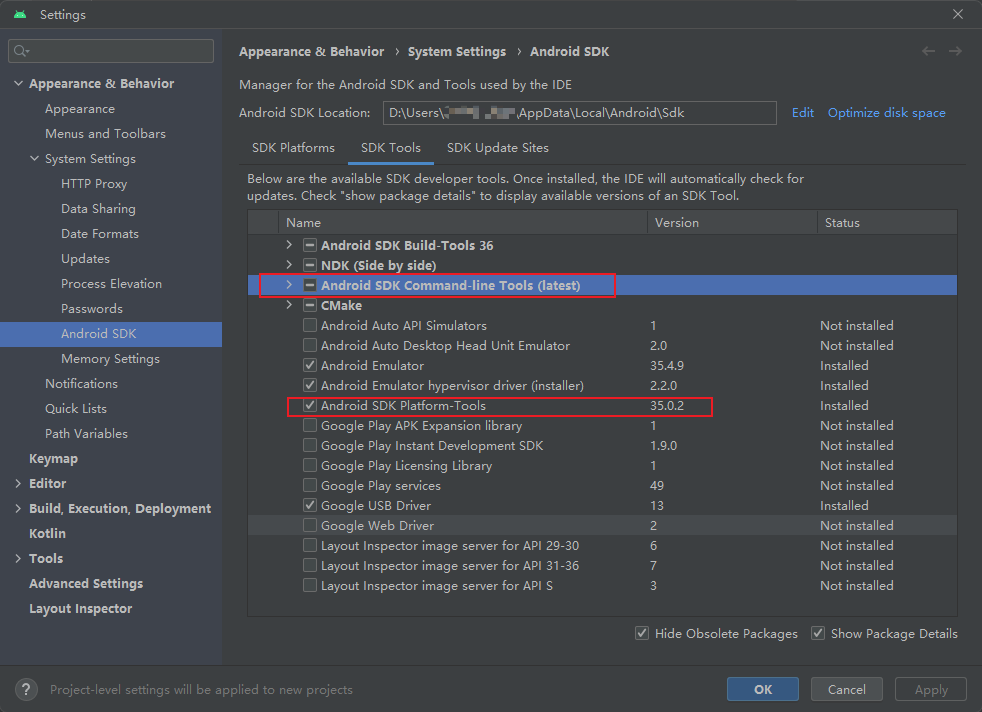Viewport: 982px width, 712px height.
Task: Toggle Android SDK Build-Tools 36 checkbox
Action: pos(309,245)
